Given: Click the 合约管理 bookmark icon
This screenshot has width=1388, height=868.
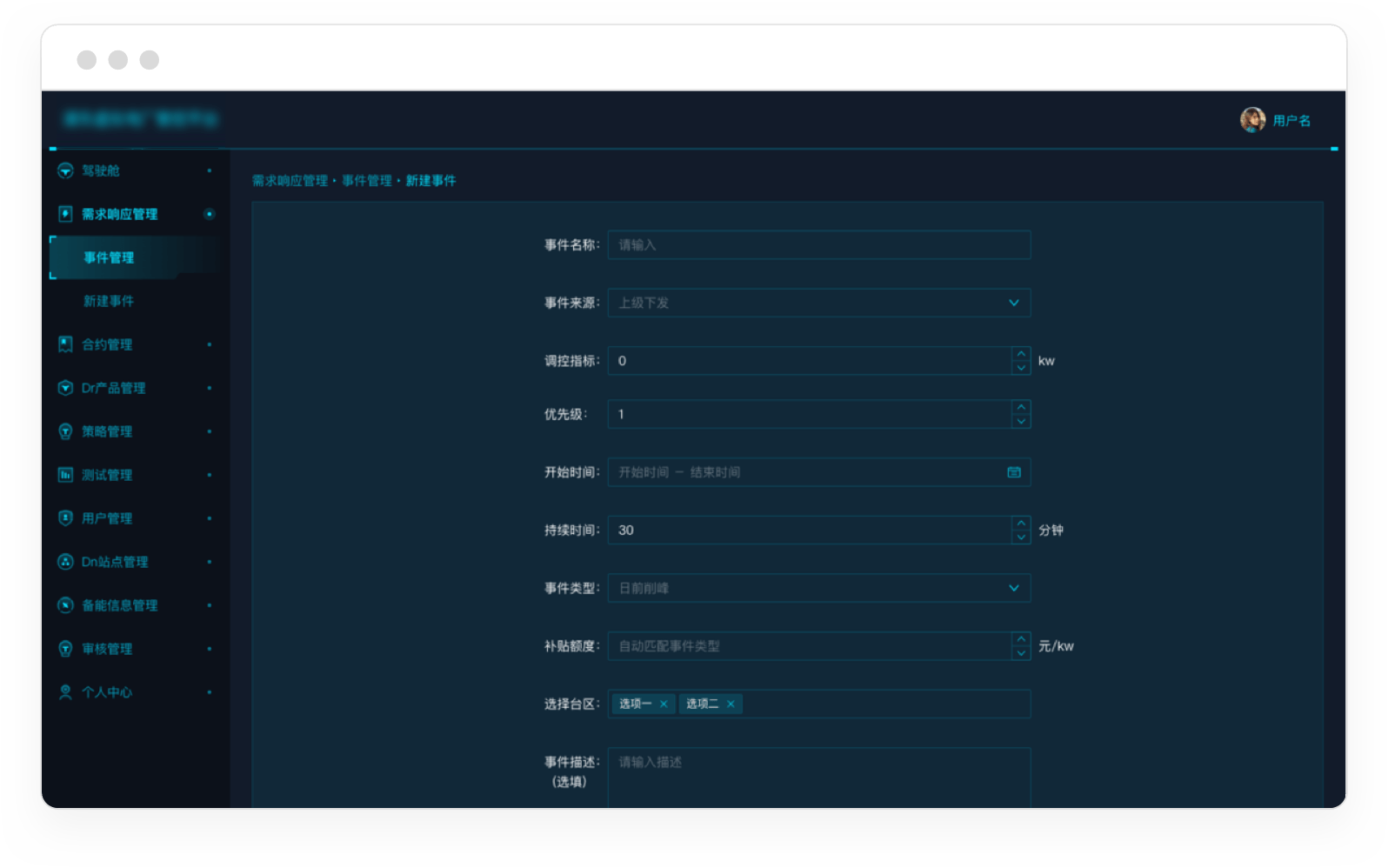Looking at the screenshot, I should 65,344.
